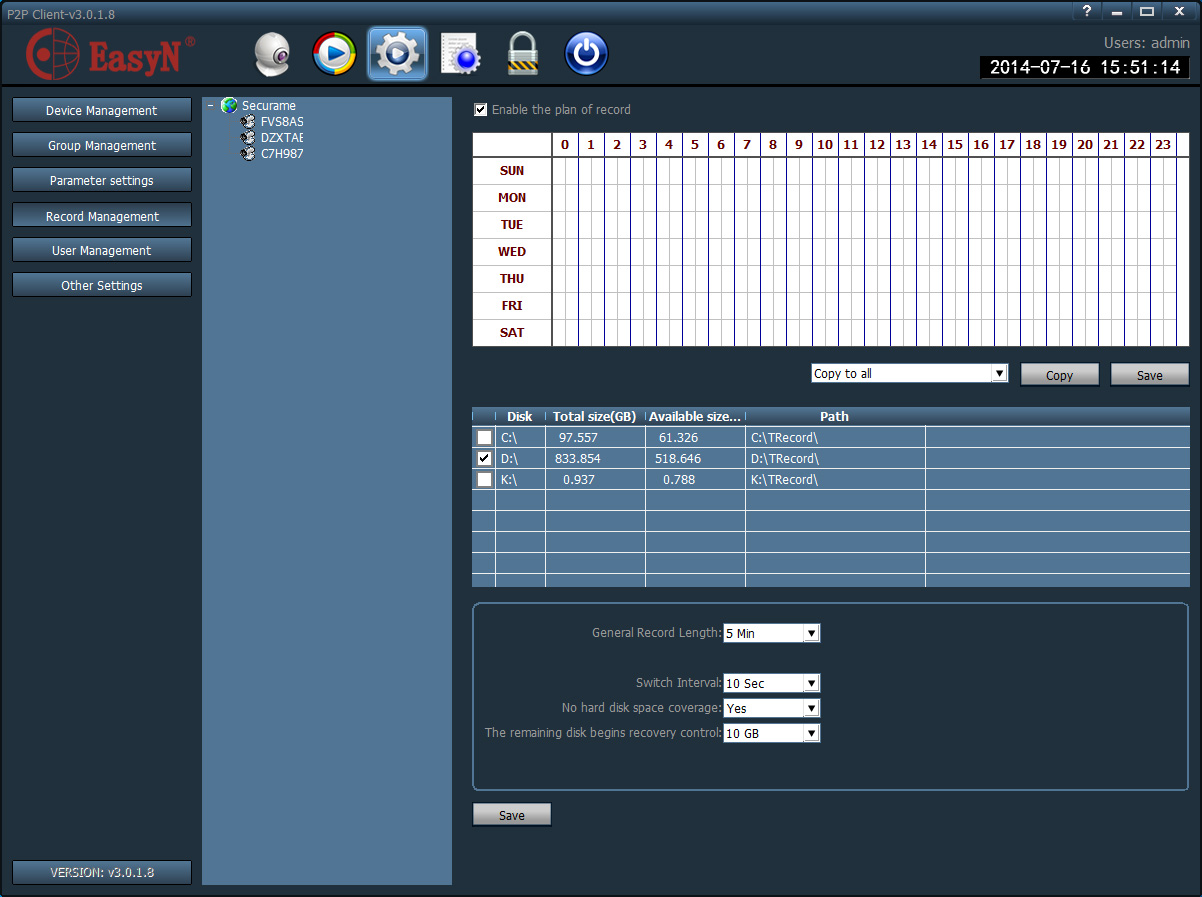
Task: Click the blue power icon
Action: (x=586, y=54)
